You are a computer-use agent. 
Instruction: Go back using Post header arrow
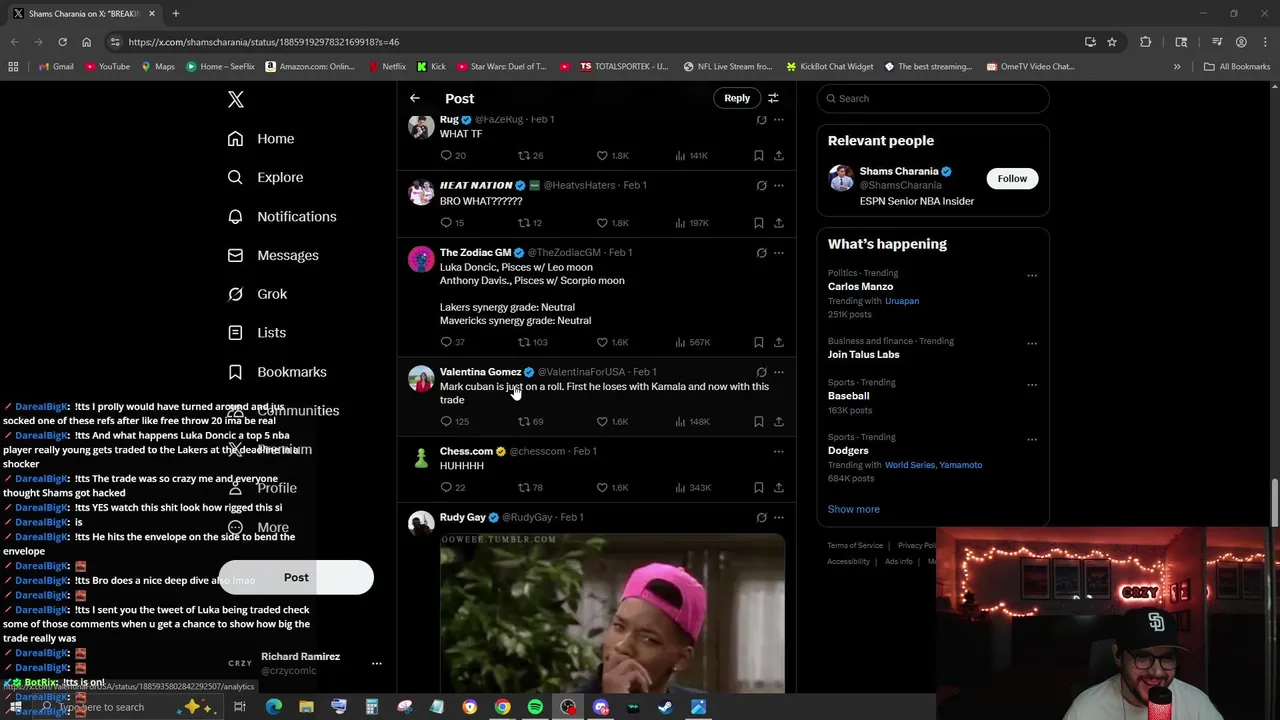click(415, 98)
